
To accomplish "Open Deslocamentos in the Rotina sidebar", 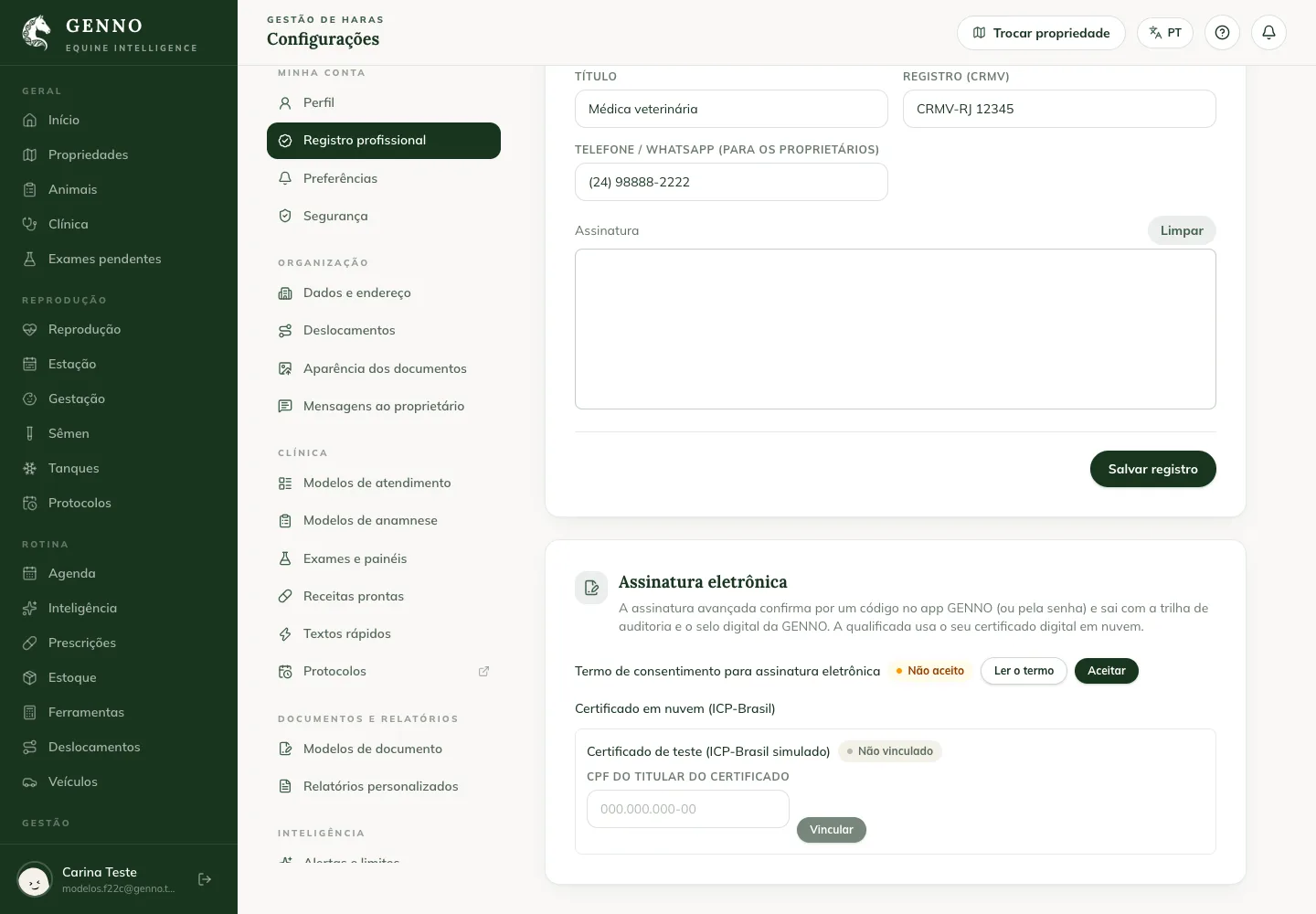I will click(x=119, y=747).
